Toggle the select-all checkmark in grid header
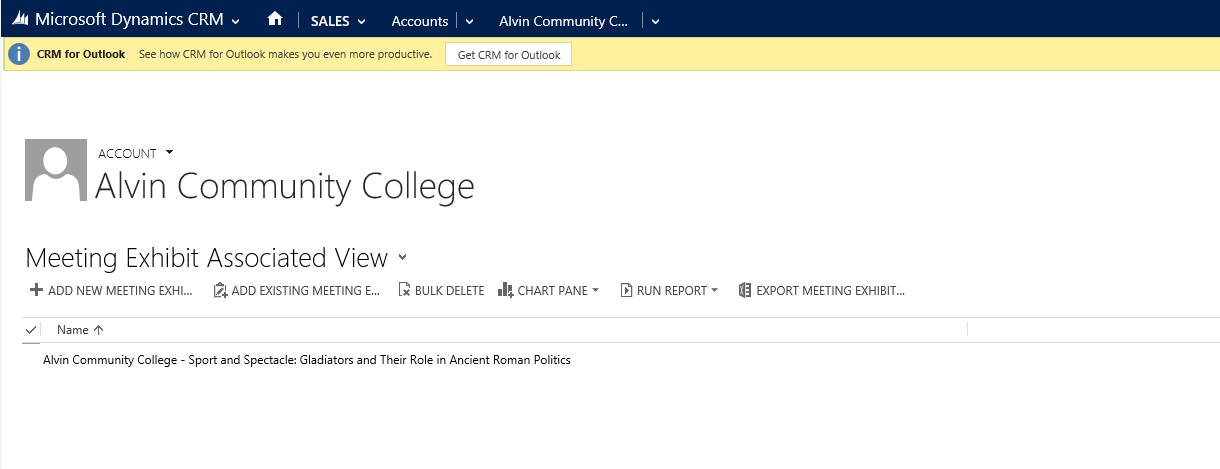This screenshot has height=469, width=1220. pos(31,329)
